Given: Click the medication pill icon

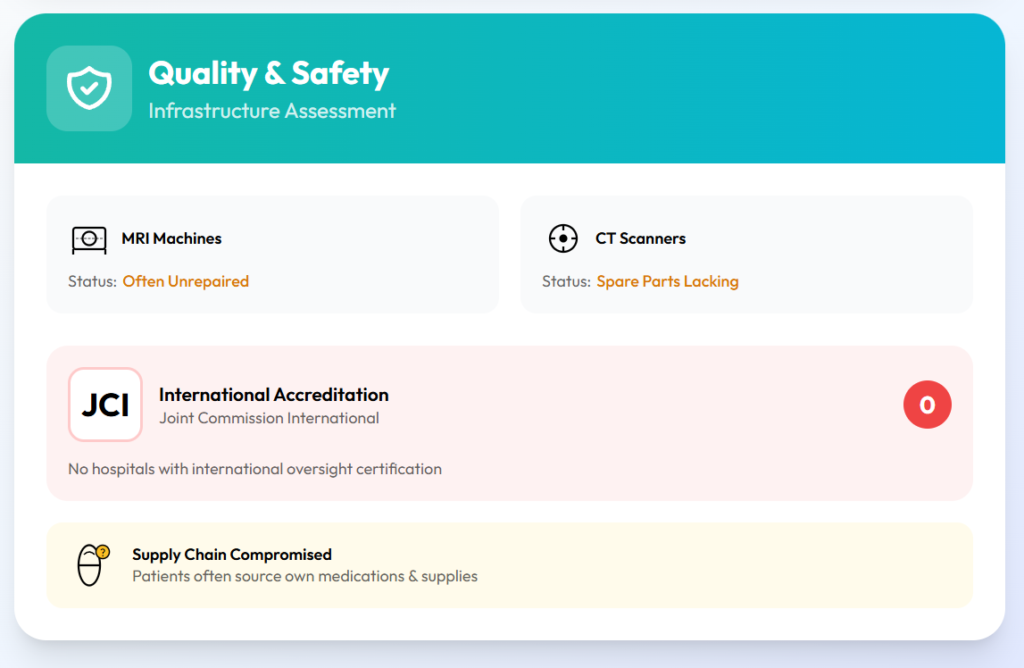Looking at the screenshot, I should (92, 565).
